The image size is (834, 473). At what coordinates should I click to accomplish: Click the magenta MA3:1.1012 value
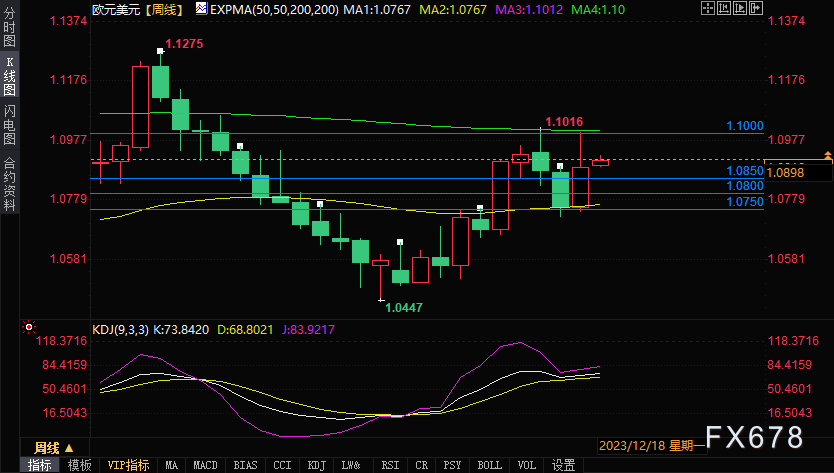(x=529, y=10)
